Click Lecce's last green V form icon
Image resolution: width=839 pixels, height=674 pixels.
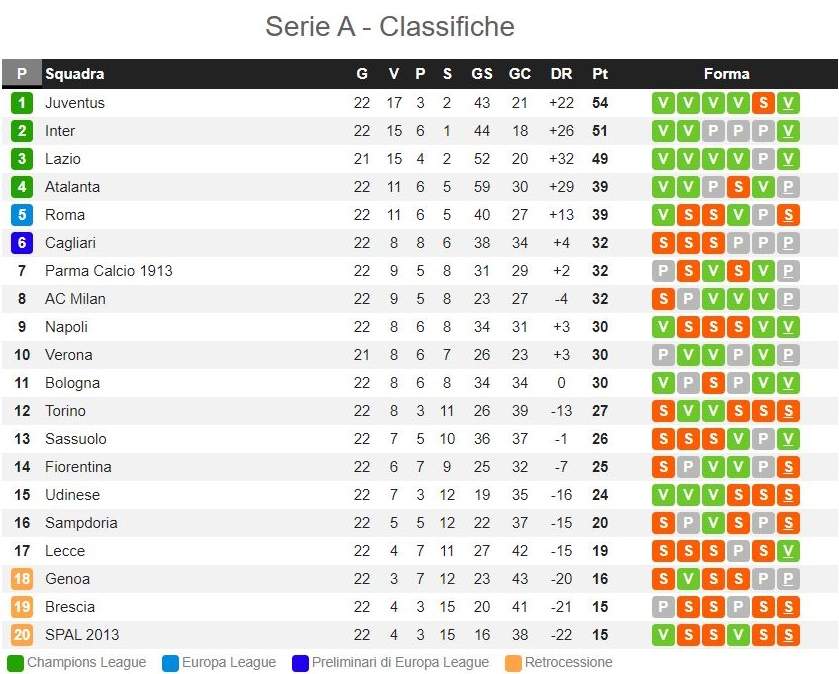(x=788, y=551)
